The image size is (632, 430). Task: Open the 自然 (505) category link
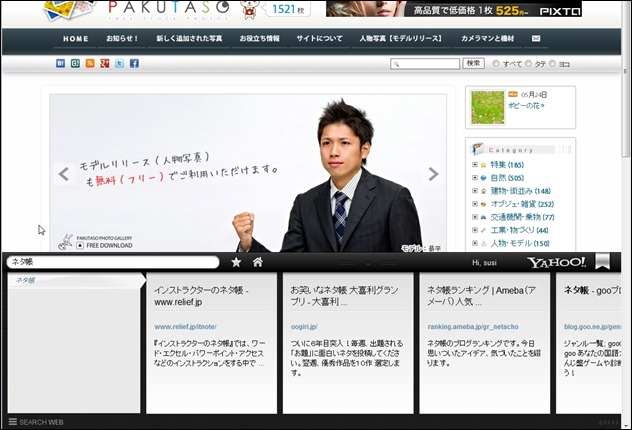coord(507,178)
